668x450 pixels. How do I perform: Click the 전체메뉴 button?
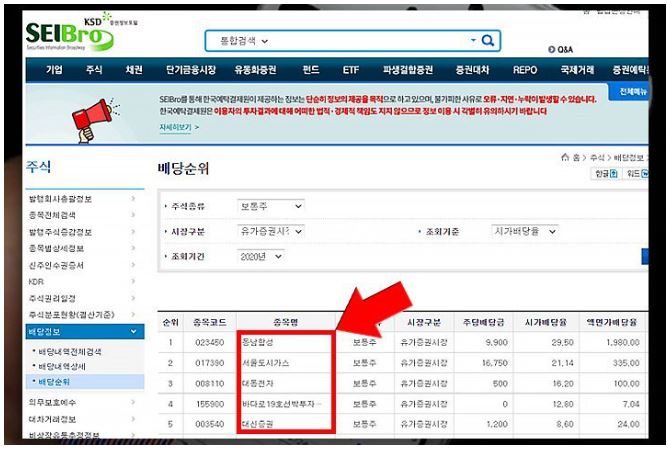coord(630,92)
